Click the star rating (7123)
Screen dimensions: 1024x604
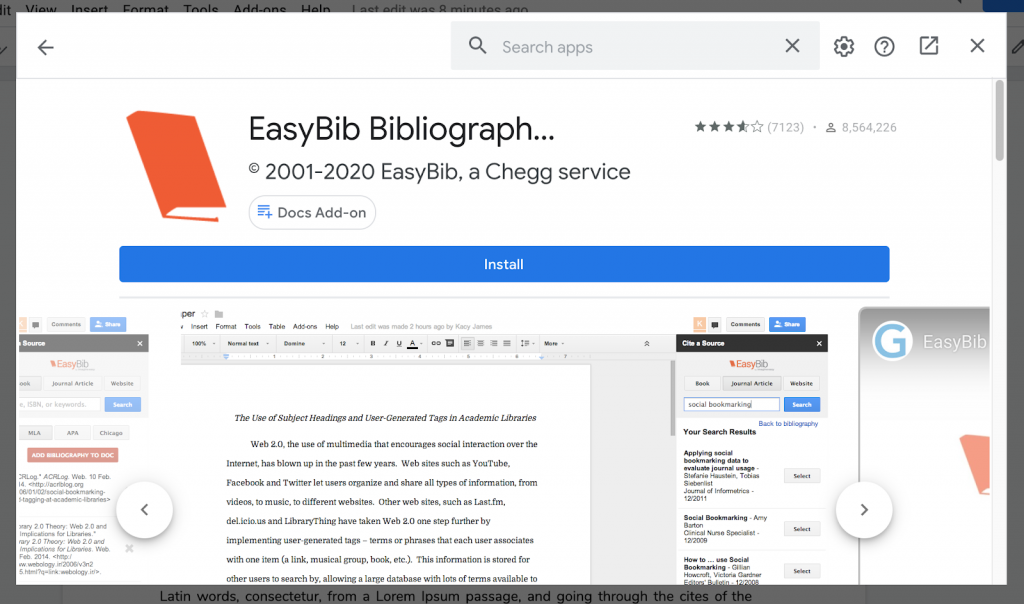[x=749, y=127]
